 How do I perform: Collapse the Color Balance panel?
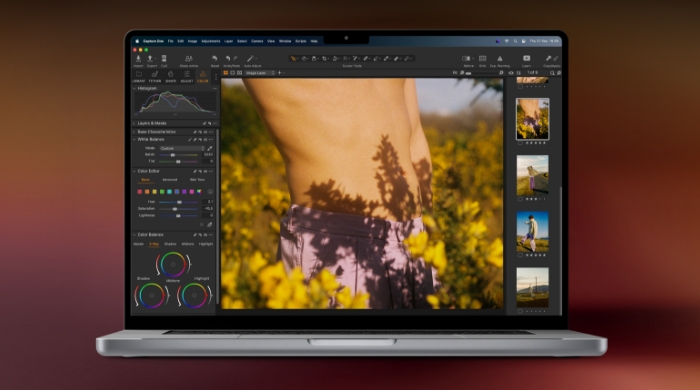coord(134,235)
